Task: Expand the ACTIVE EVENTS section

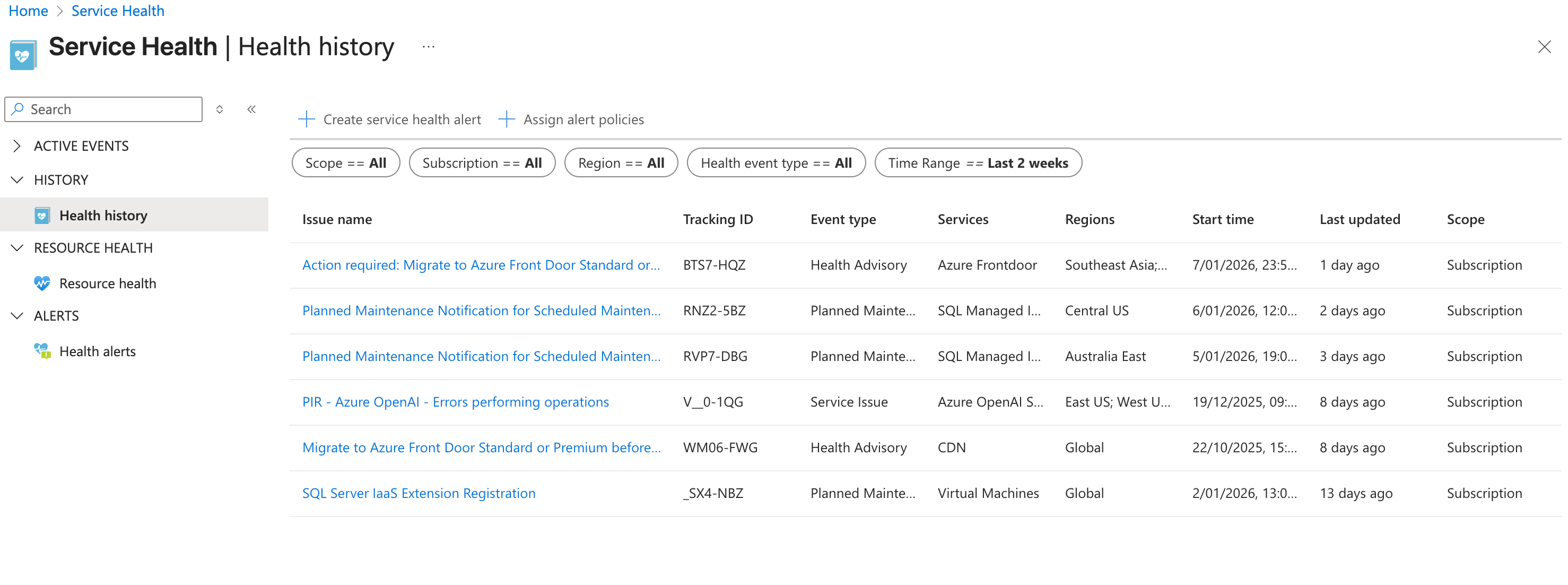Action: tap(16, 145)
